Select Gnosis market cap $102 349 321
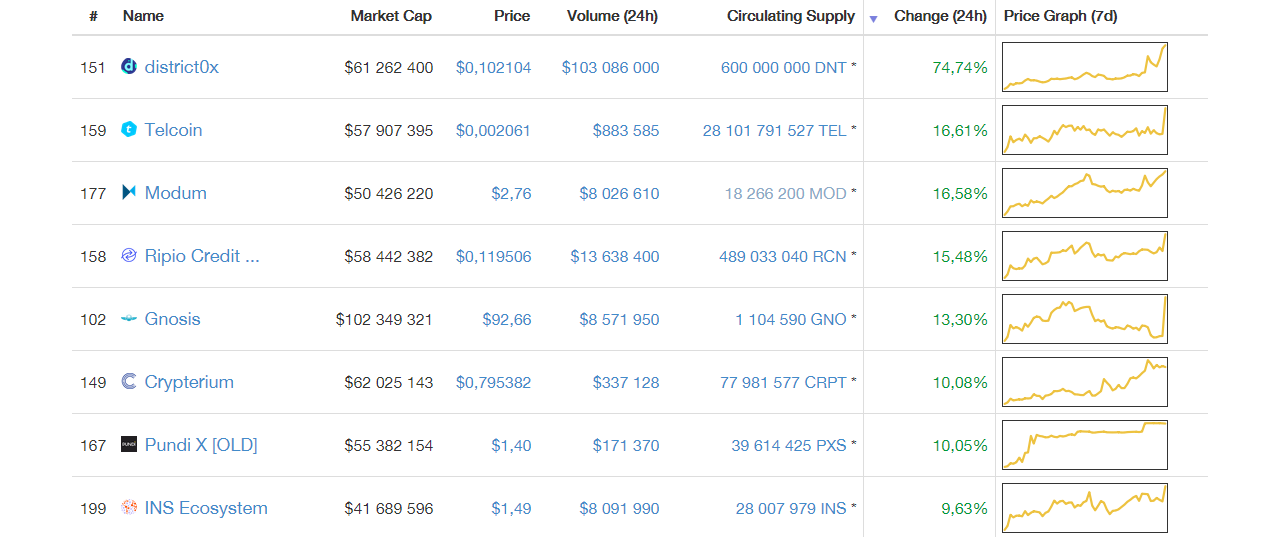 [385, 320]
